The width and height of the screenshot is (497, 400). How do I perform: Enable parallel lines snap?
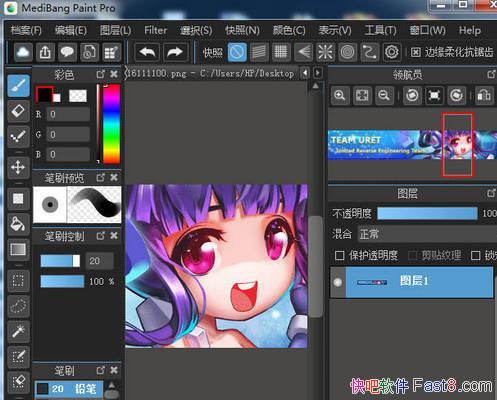click(x=259, y=52)
